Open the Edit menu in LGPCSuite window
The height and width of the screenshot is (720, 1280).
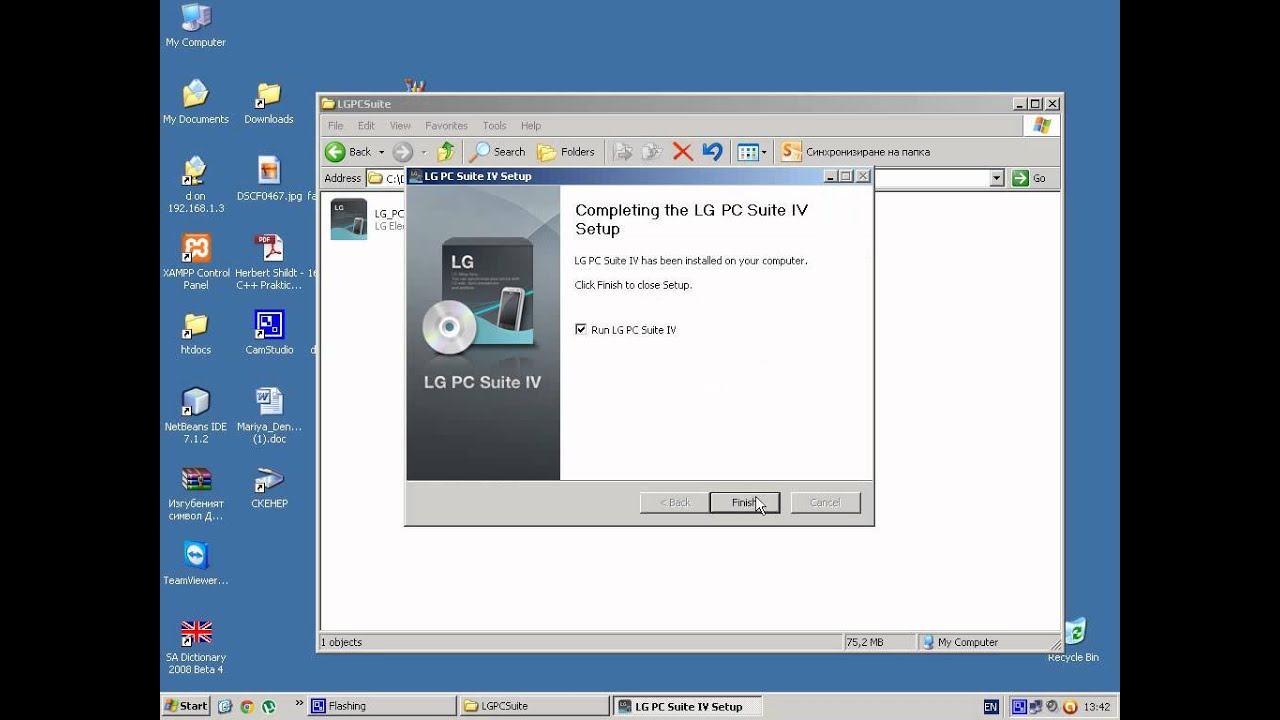point(366,125)
